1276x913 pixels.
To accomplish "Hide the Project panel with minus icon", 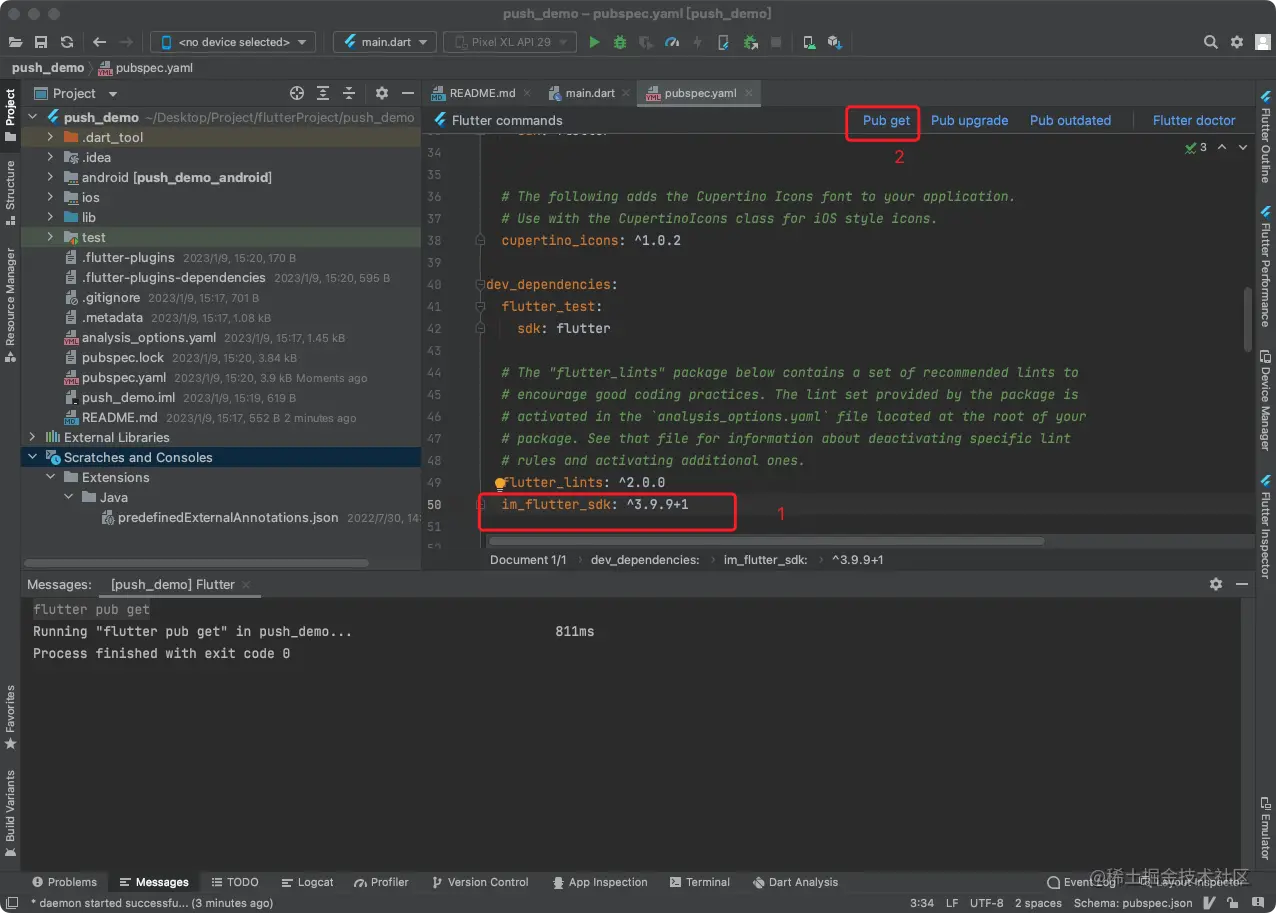I will (x=407, y=93).
